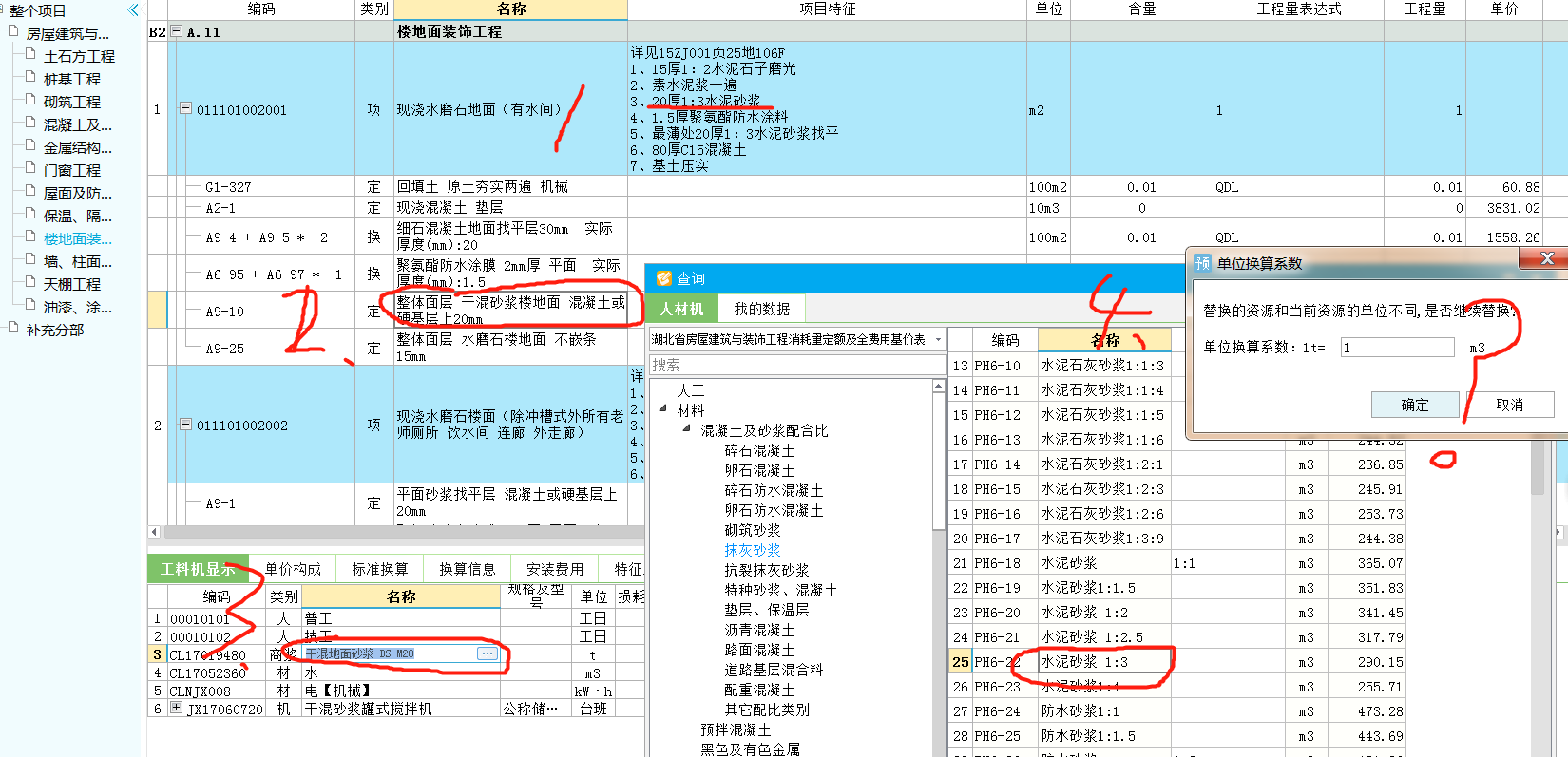Select row 水泥石灰砂浆1:1:6
The width and height of the screenshot is (1568, 757).
click(x=1176, y=440)
